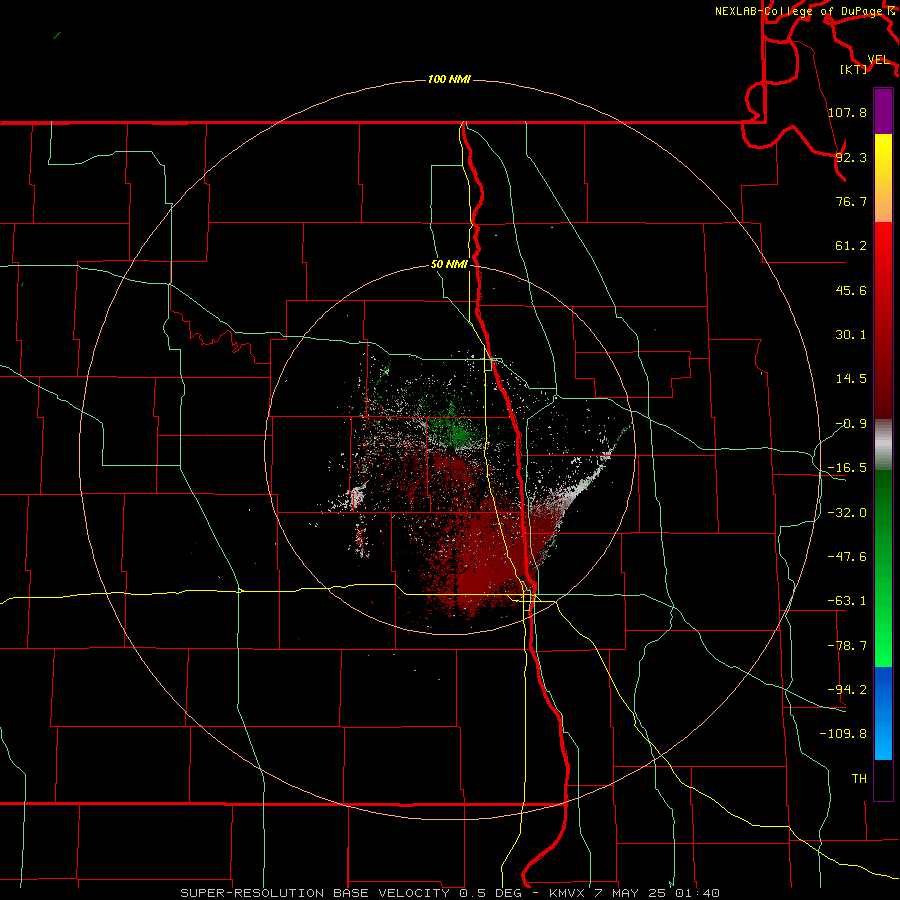900x900 pixels.
Task: Click the -109.8 legend value
Action: [x=843, y=734]
